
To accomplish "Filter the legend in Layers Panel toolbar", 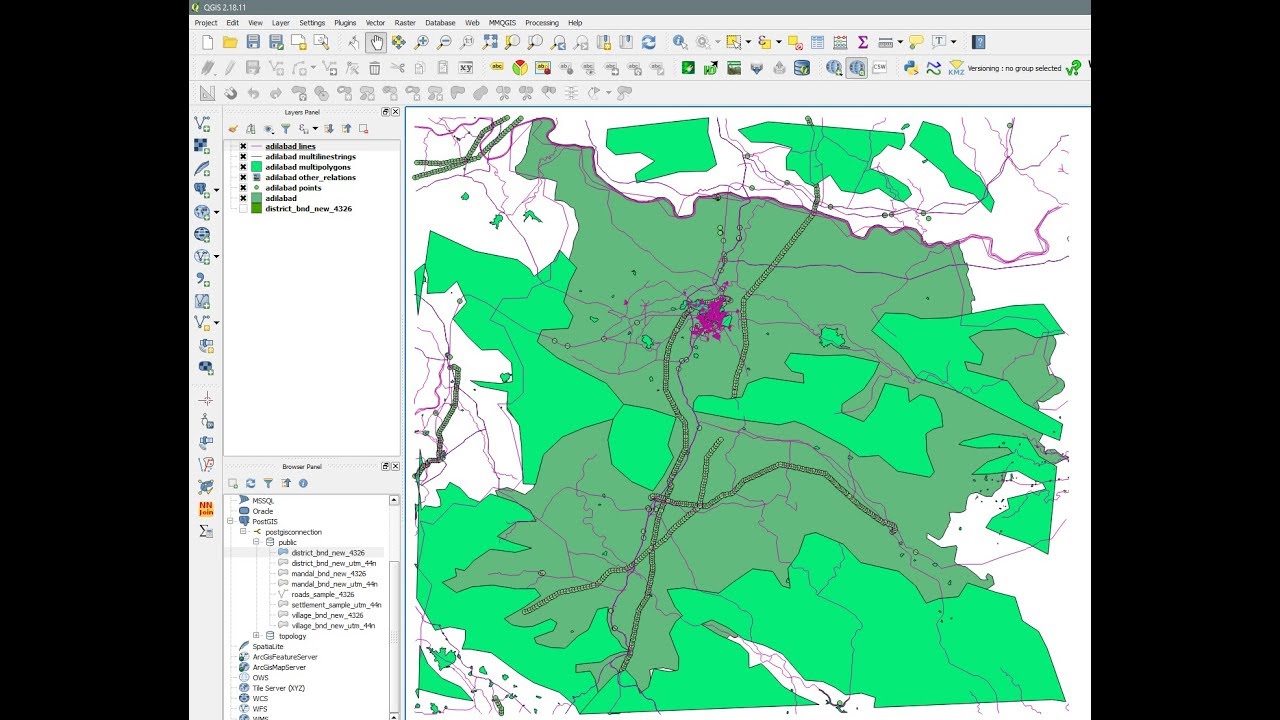I will point(285,128).
